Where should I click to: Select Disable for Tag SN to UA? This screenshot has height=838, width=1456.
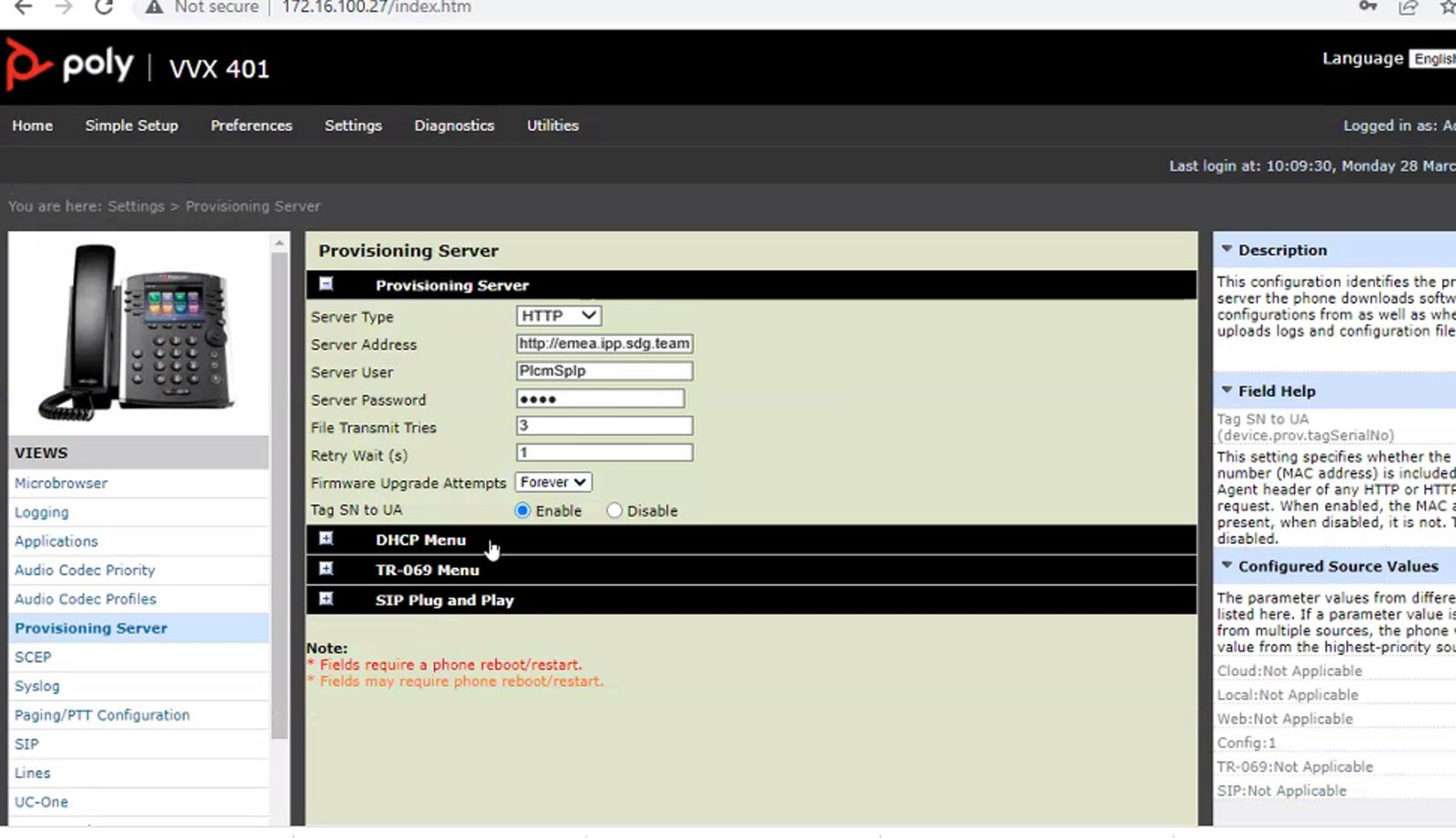coord(614,510)
